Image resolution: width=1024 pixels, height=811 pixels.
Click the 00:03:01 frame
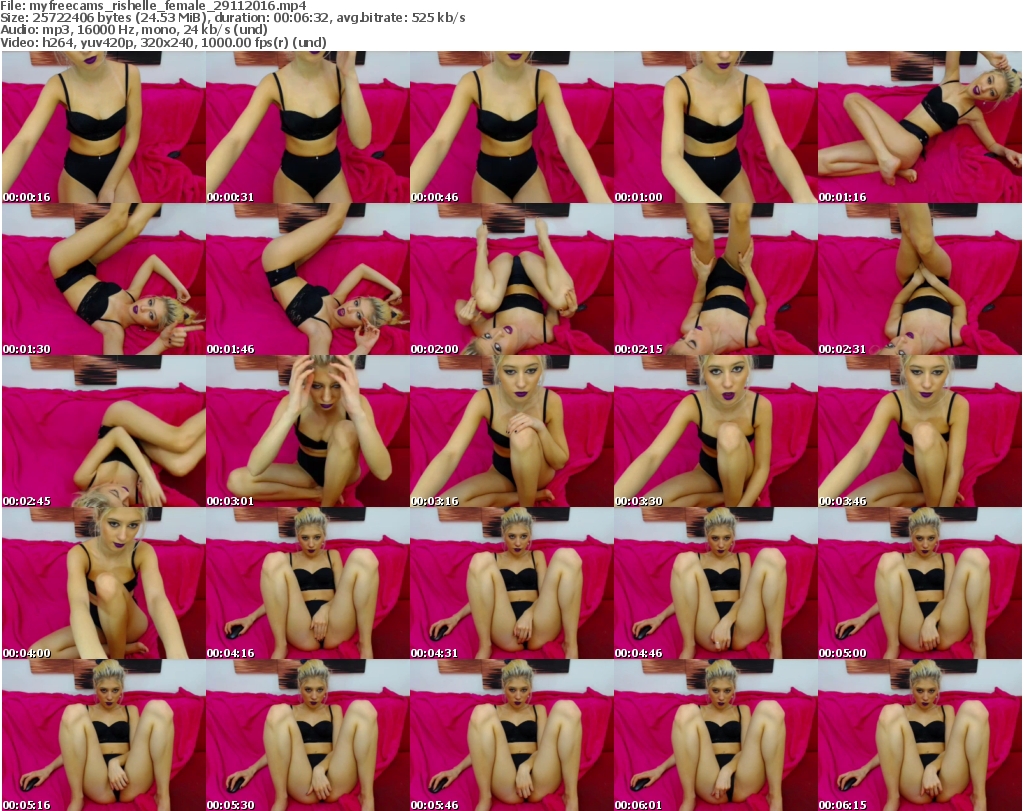[308, 432]
